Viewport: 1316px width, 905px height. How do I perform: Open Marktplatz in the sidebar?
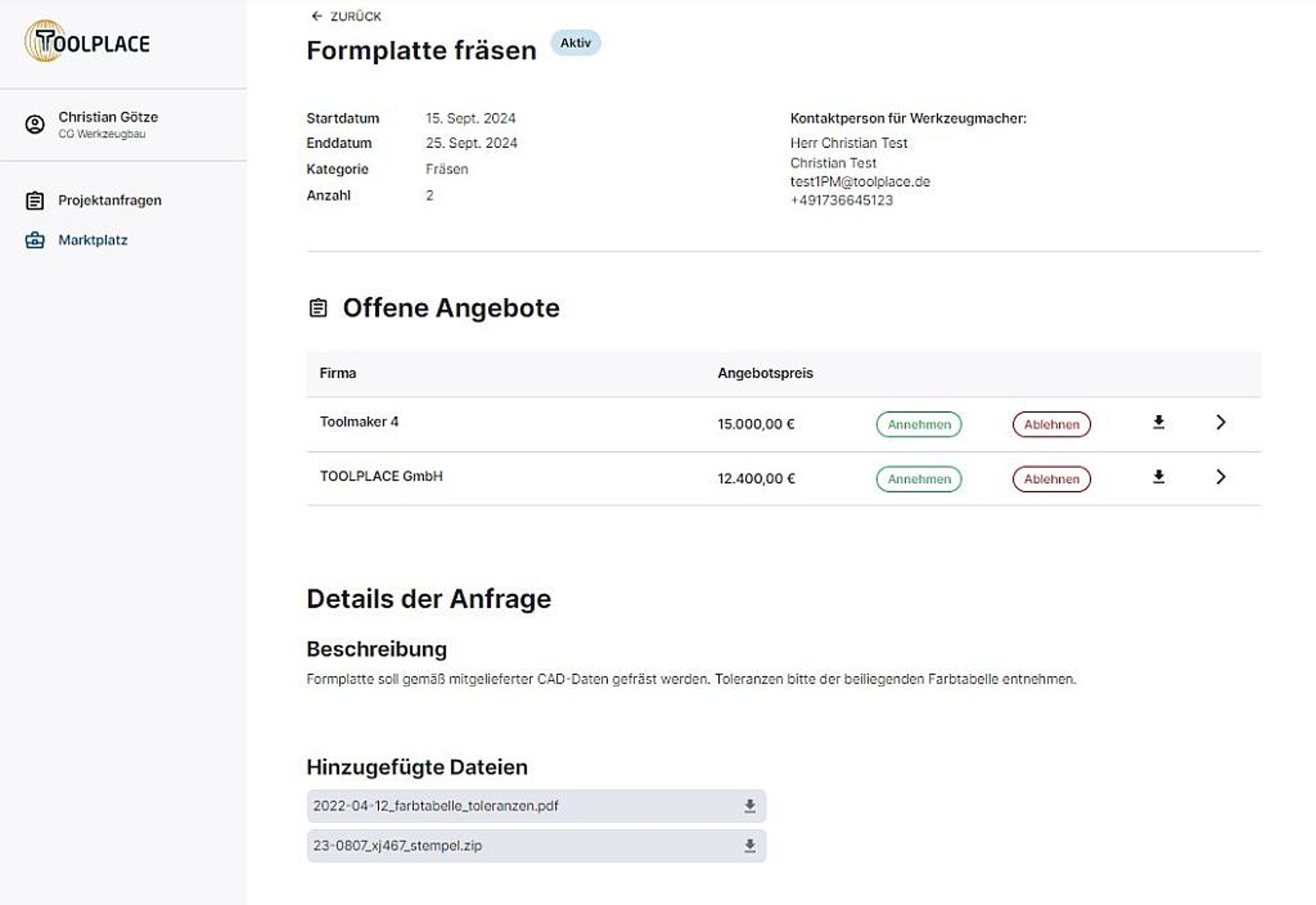[93, 240]
